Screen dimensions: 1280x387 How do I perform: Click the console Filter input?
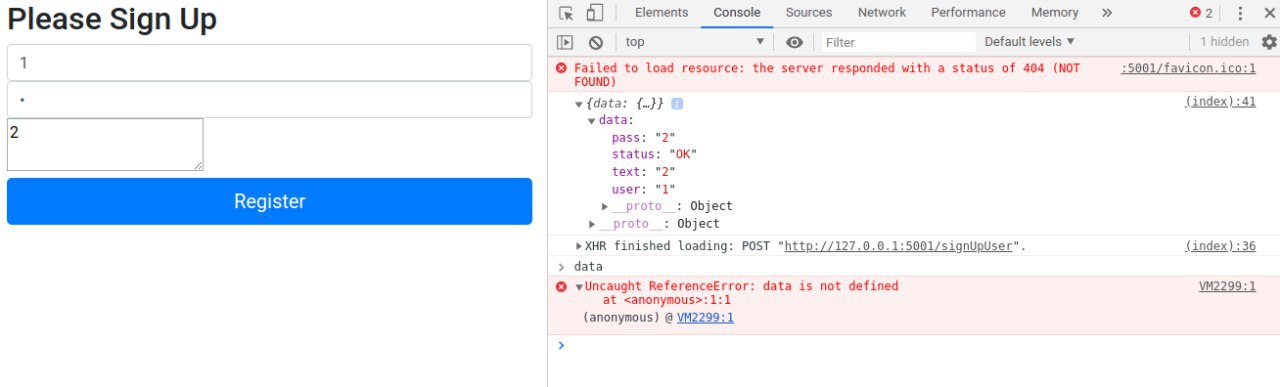[898, 42]
